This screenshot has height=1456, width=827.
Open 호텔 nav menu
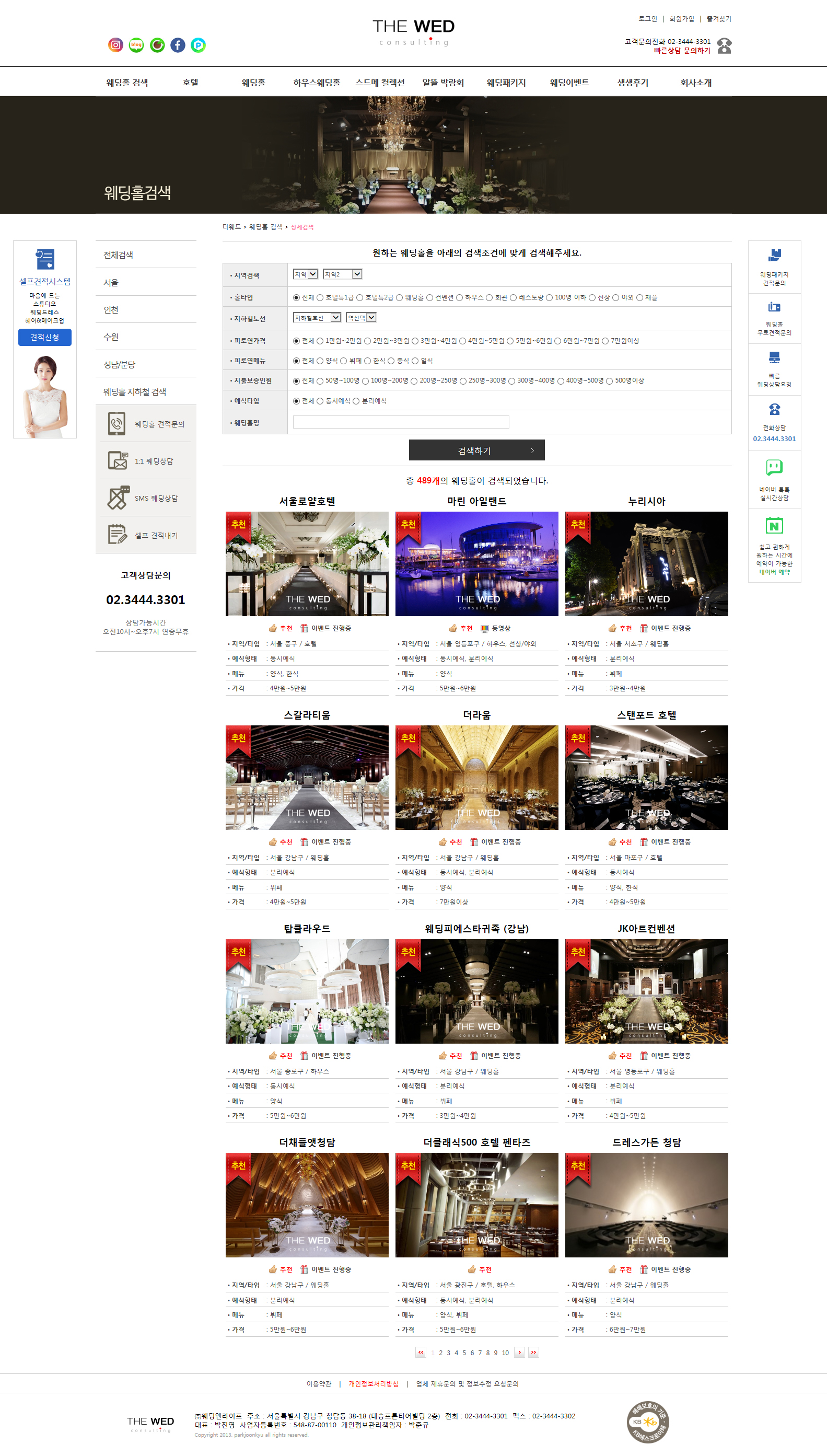[190, 83]
